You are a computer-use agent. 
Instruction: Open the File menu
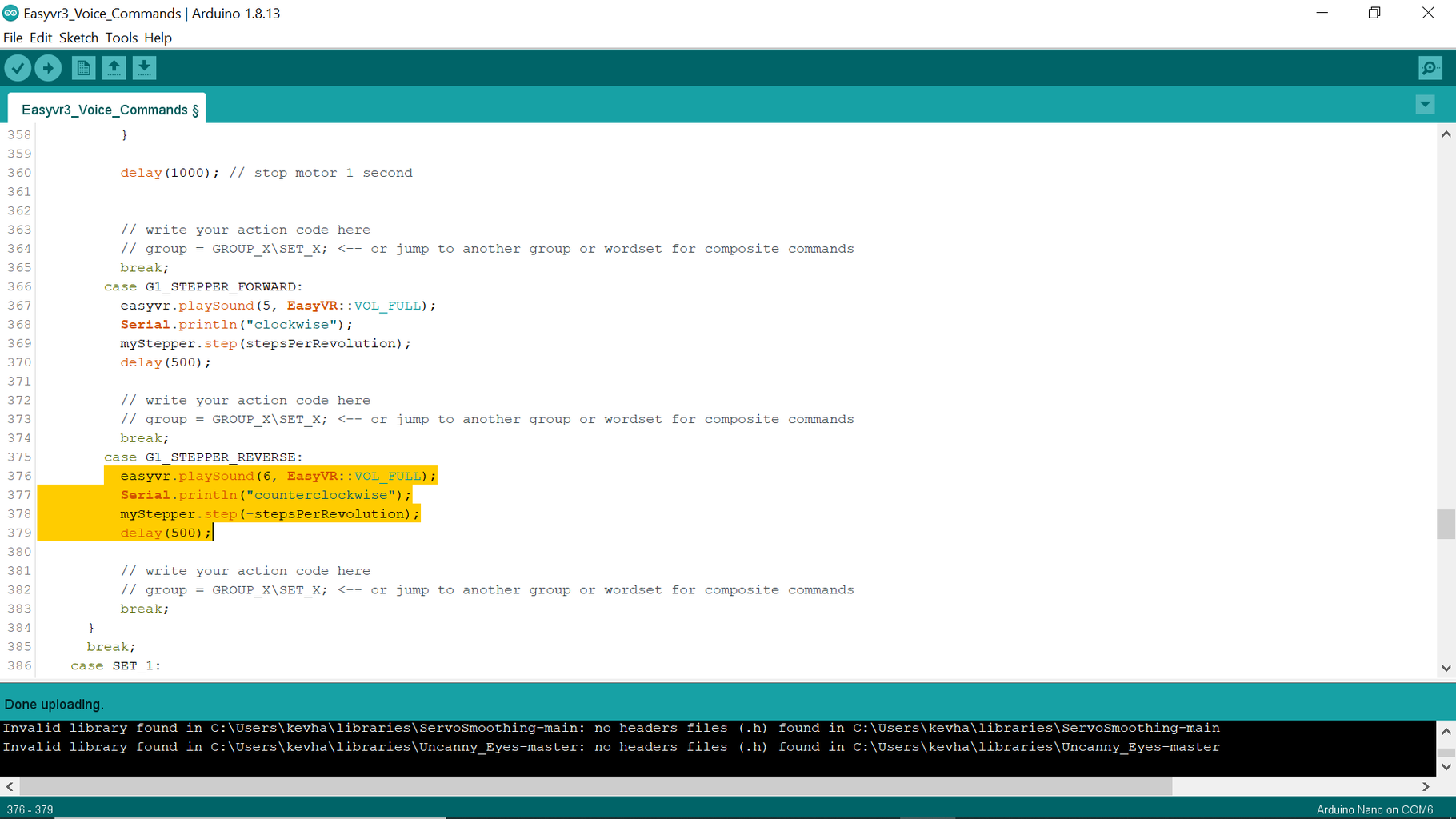tap(13, 38)
